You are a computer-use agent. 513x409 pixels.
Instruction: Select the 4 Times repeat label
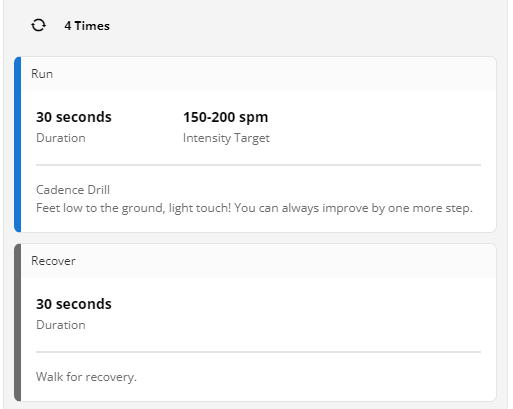[x=87, y=26]
